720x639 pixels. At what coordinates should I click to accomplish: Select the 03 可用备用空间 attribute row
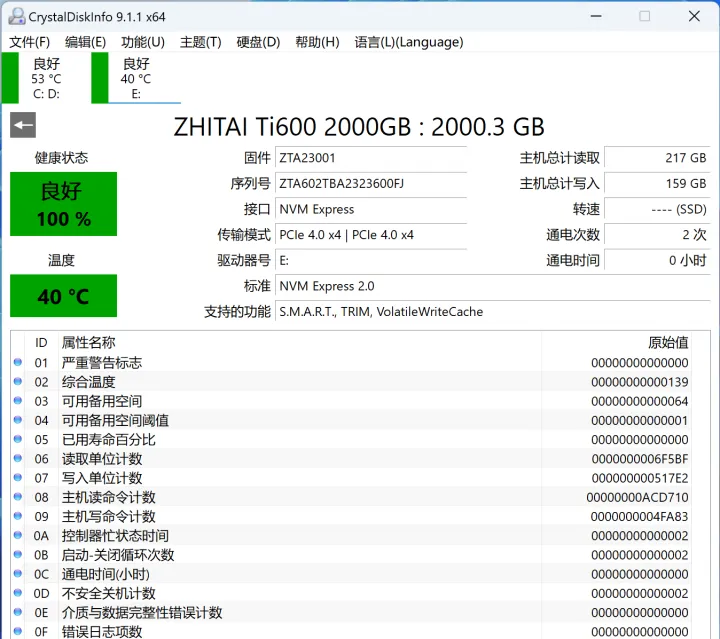[300, 401]
